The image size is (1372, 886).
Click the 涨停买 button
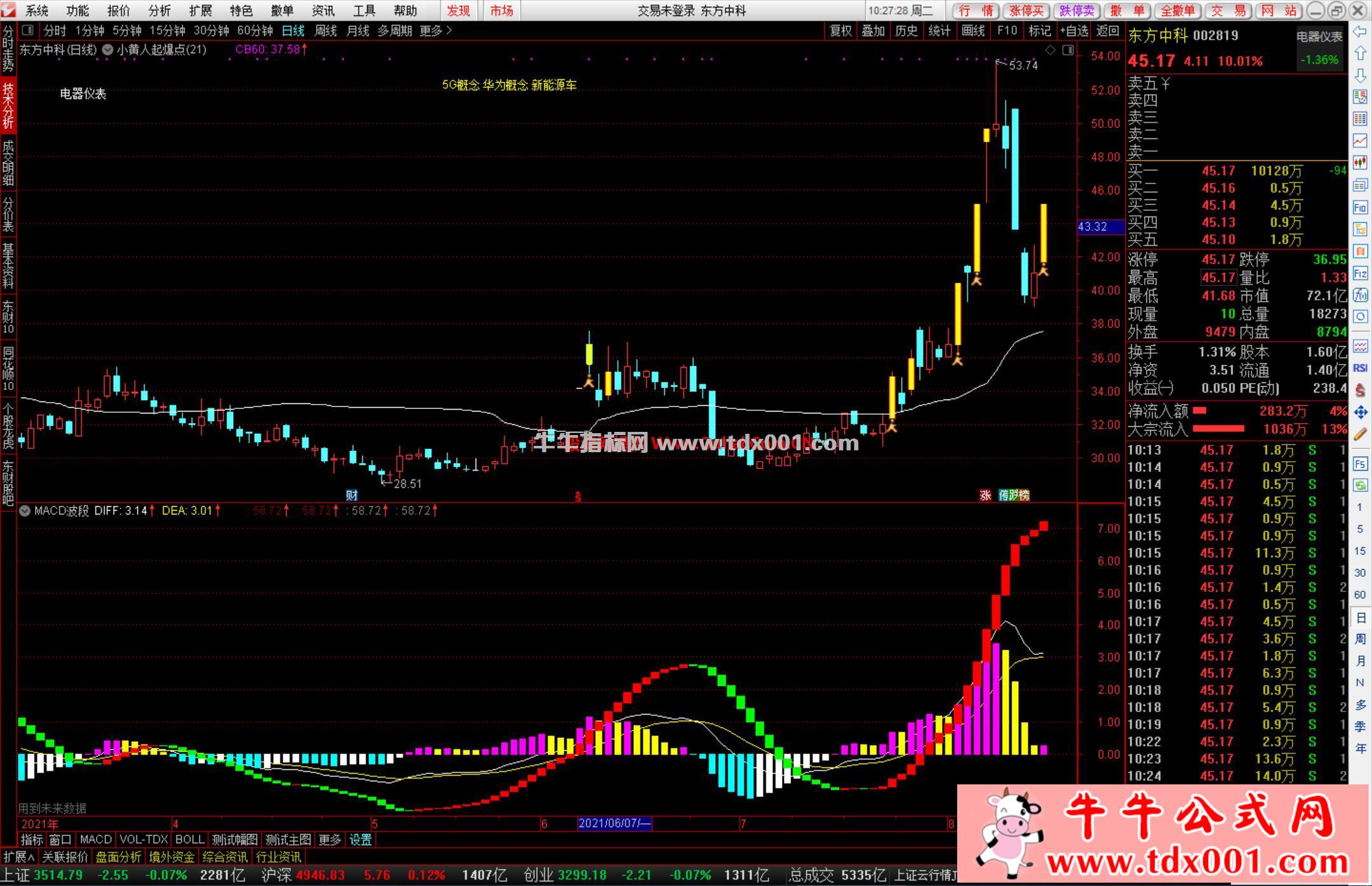point(1026,10)
